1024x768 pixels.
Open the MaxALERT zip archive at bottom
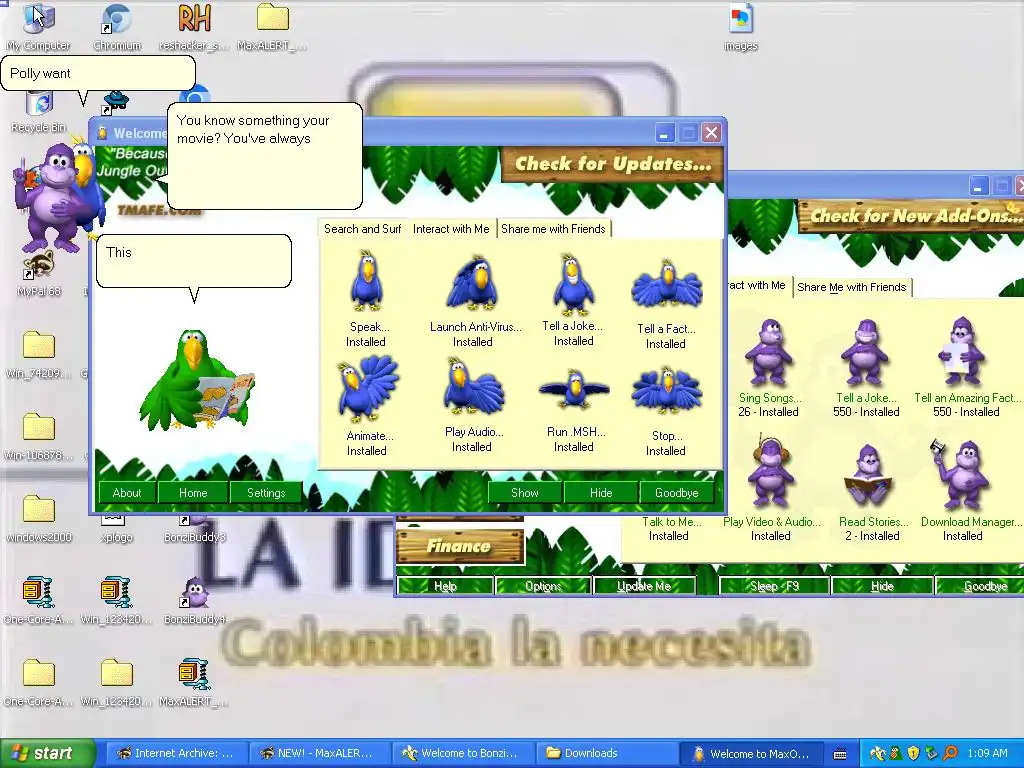point(194,683)
